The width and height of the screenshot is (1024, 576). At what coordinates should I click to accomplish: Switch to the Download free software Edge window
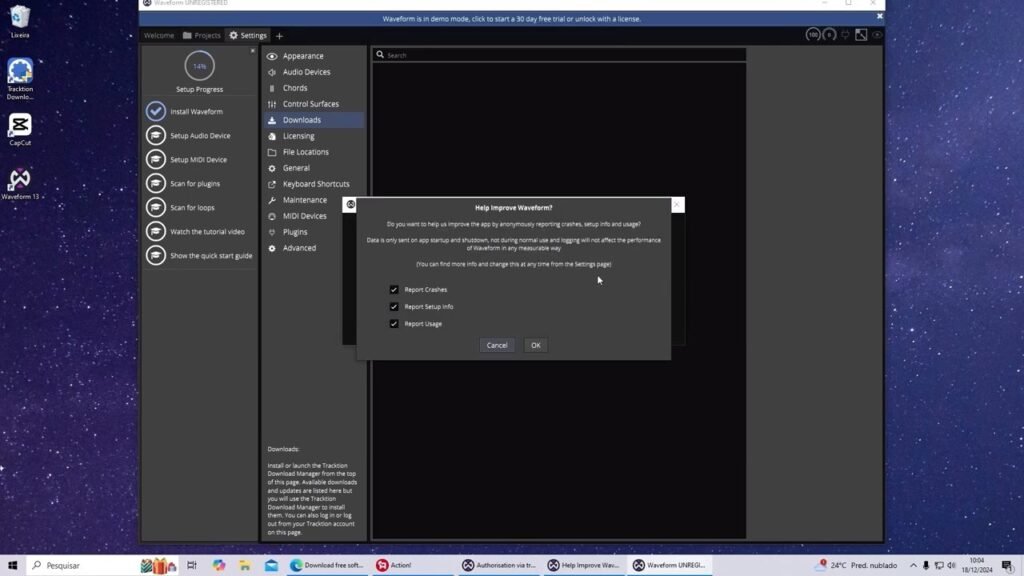tap(327, 566)
